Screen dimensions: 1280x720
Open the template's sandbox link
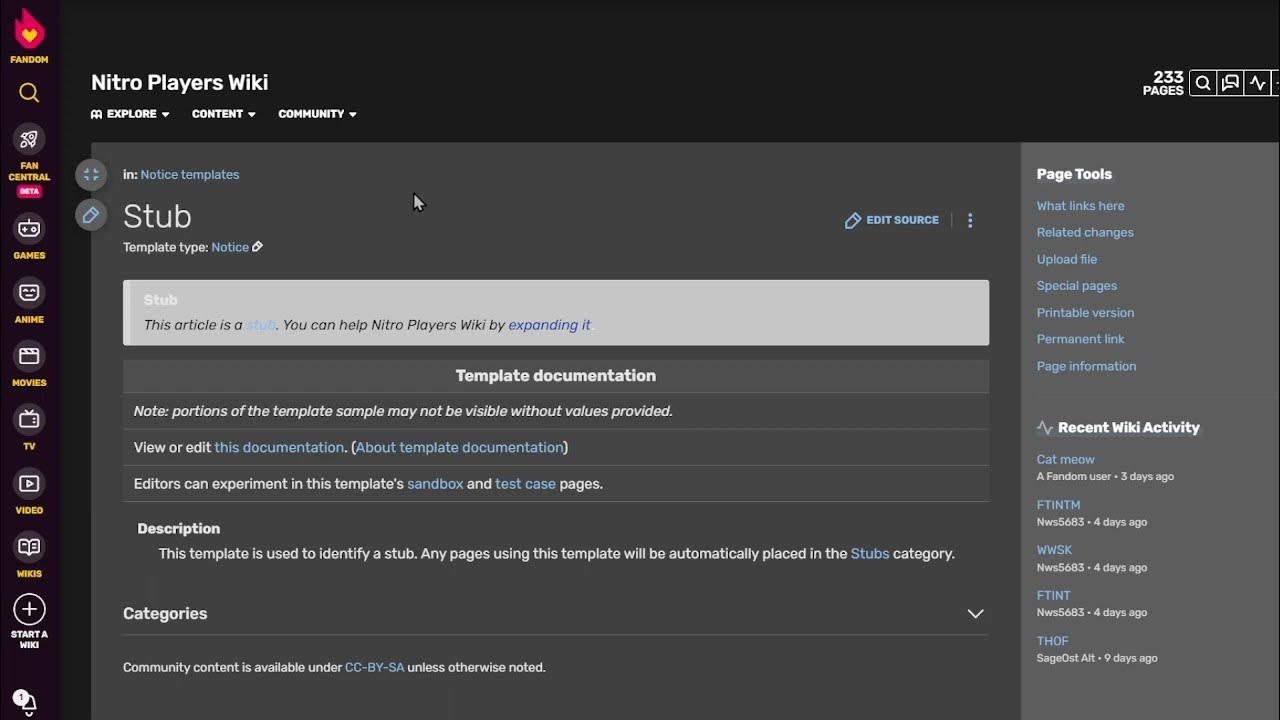[435, 484]
